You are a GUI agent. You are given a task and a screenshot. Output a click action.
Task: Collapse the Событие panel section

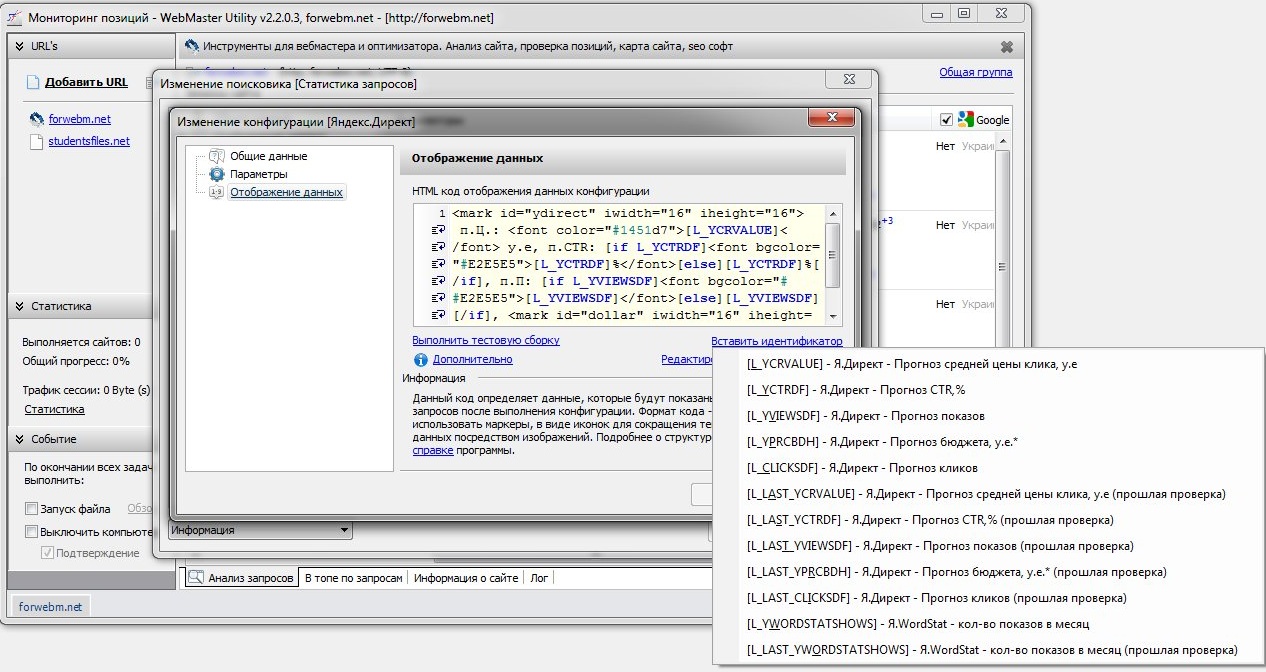[x=18, y=439]
